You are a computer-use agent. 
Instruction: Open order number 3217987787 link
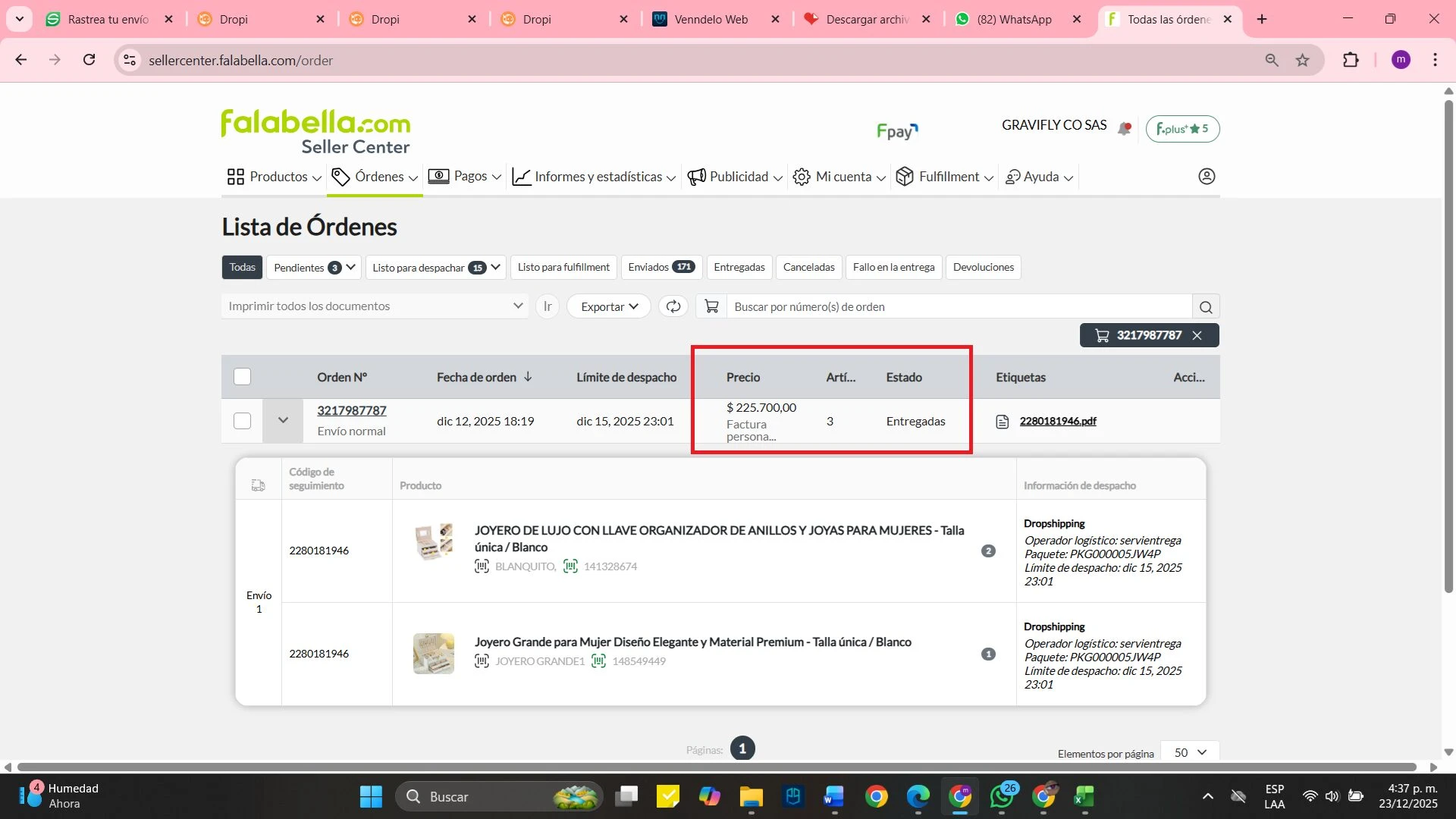(352, 410)
